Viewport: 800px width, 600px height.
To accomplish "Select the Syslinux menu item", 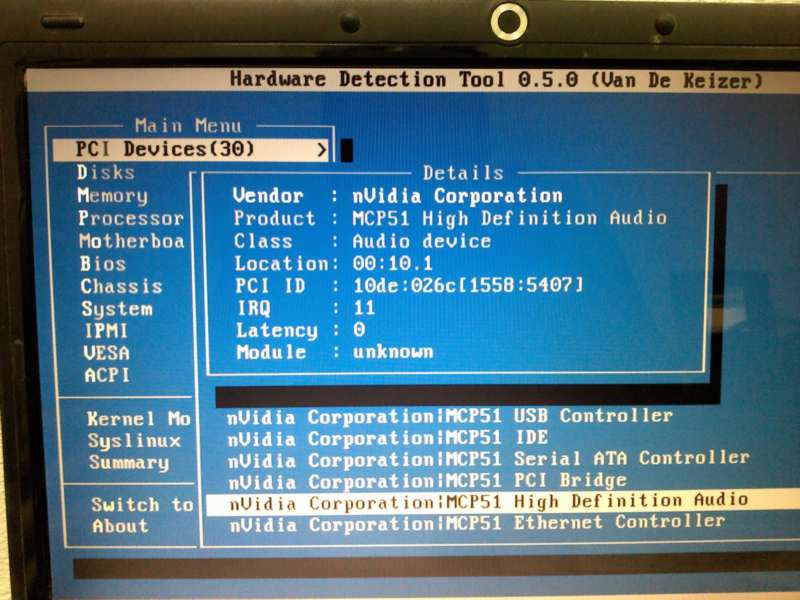I will point(134,441).
